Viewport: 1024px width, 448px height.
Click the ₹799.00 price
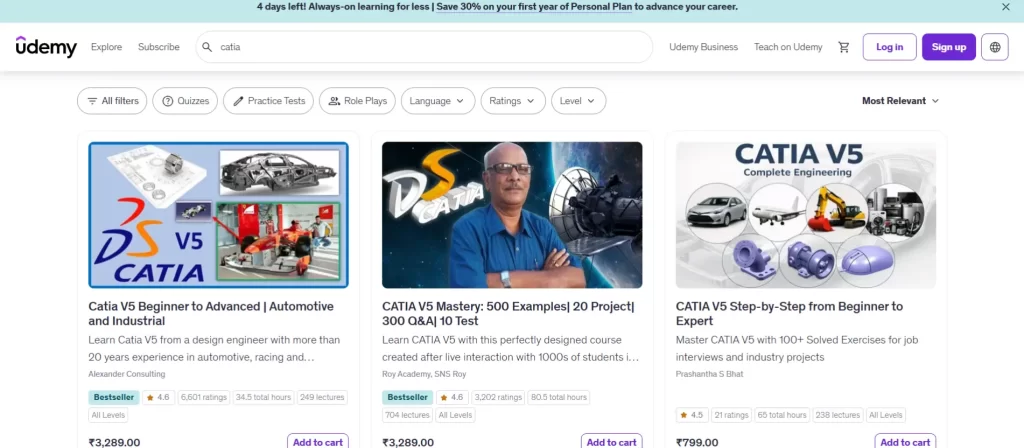[697, 442]
